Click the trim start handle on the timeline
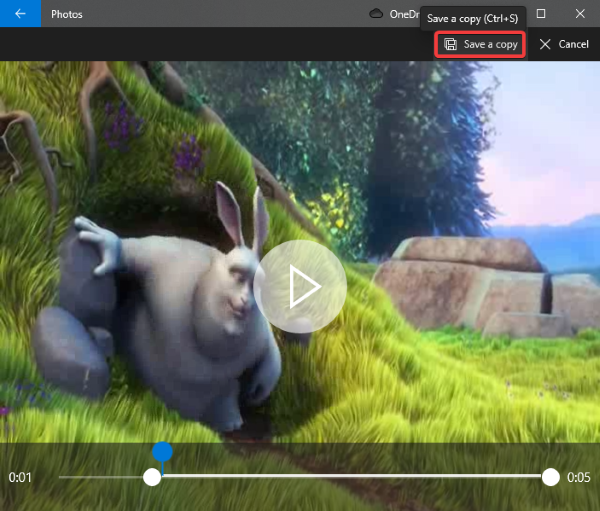This screenshot has height=511, width=600. (152, 477)
